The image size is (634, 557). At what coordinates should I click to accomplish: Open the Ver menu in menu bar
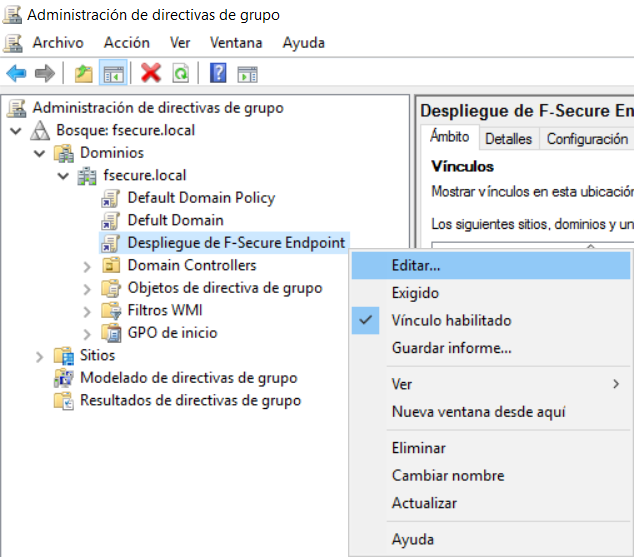pos(180,43)
